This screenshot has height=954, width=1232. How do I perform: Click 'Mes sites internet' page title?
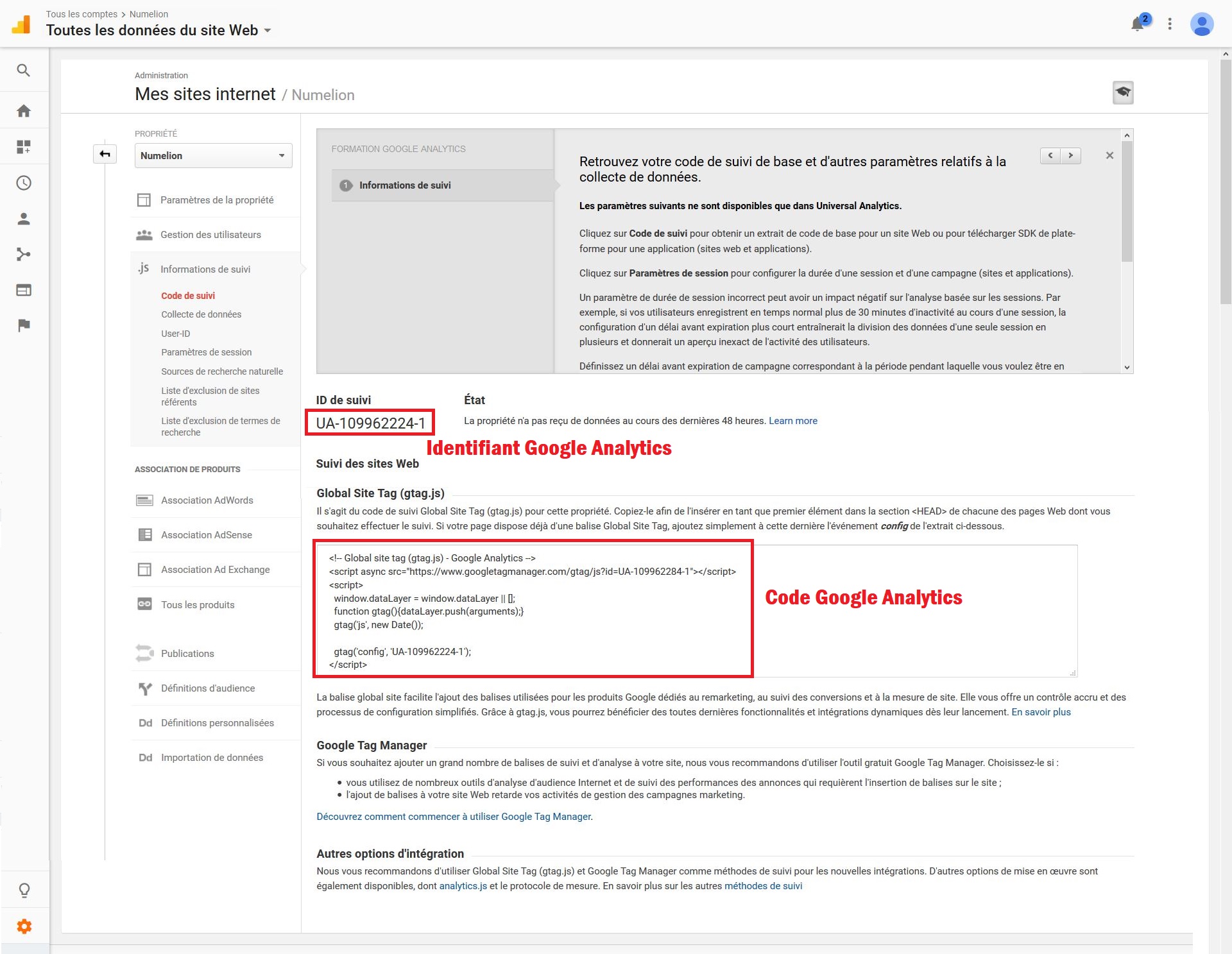tap(205, 94)
